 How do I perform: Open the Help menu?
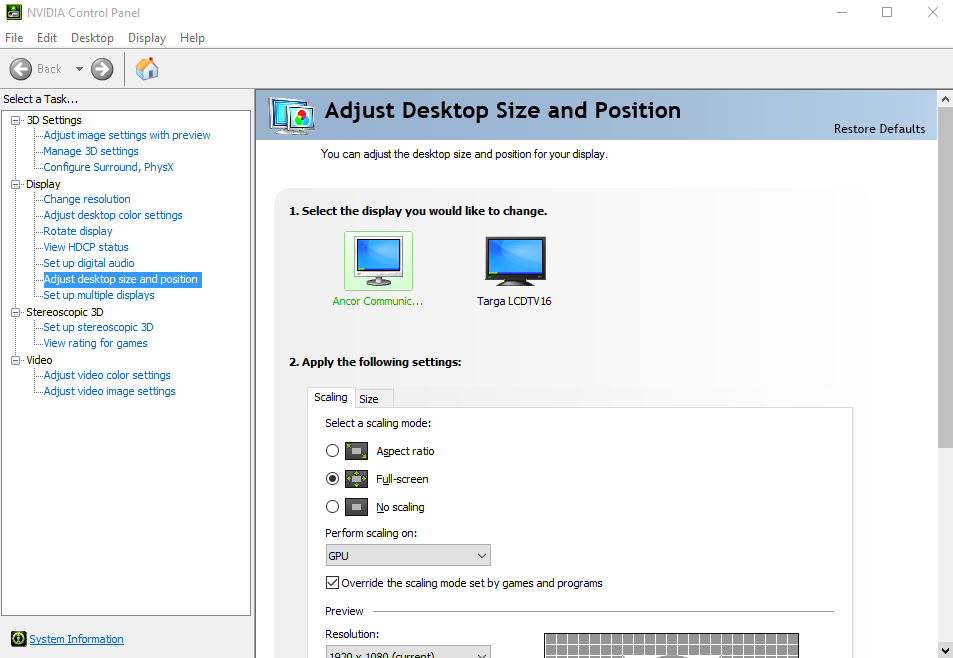[192, 38]
